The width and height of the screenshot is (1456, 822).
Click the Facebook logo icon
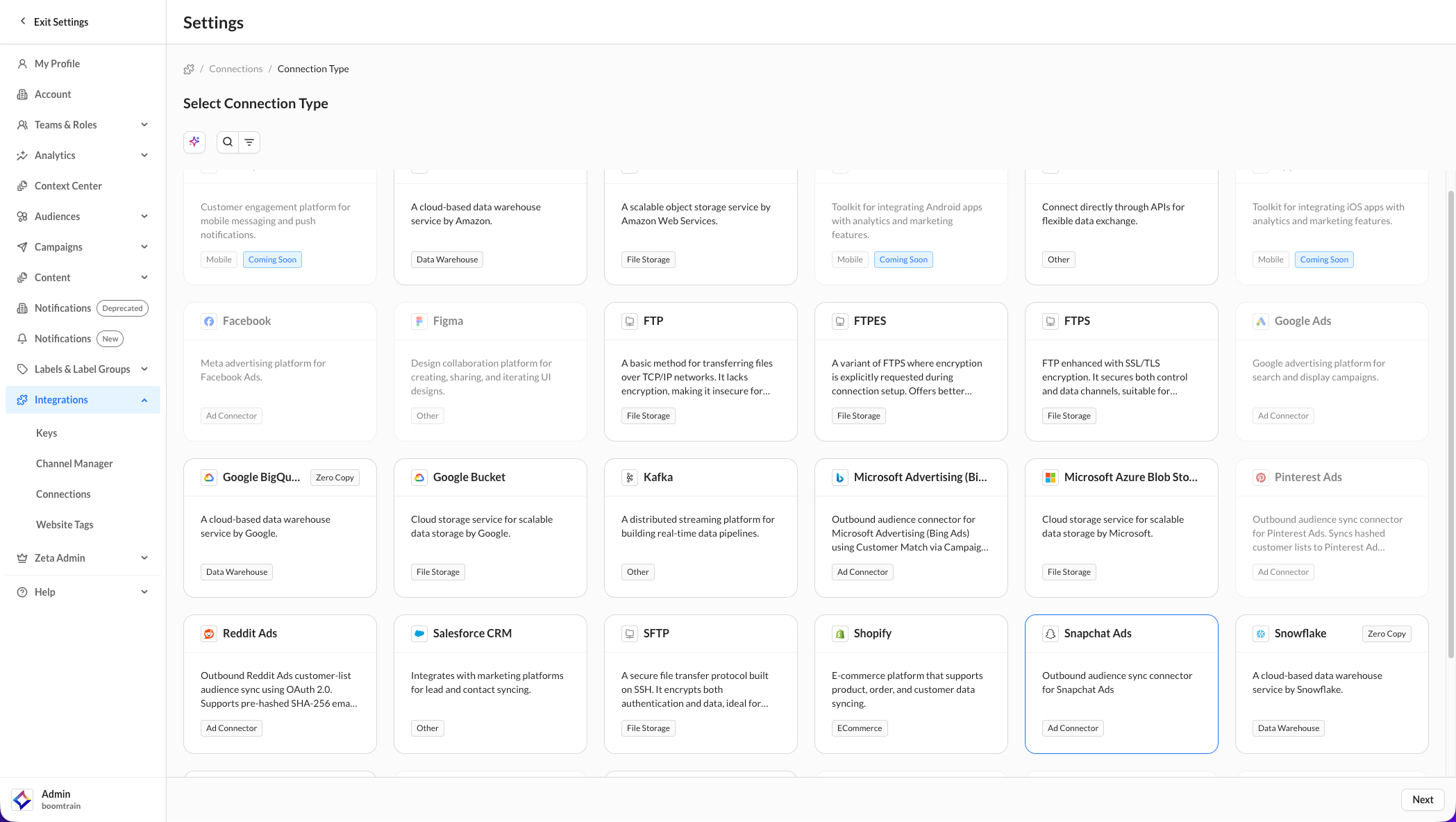[209, 321]
